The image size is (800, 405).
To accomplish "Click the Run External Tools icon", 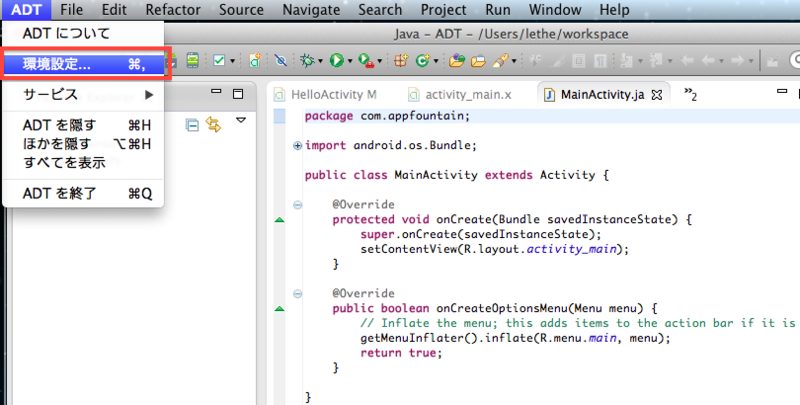I will click(366, 61).
